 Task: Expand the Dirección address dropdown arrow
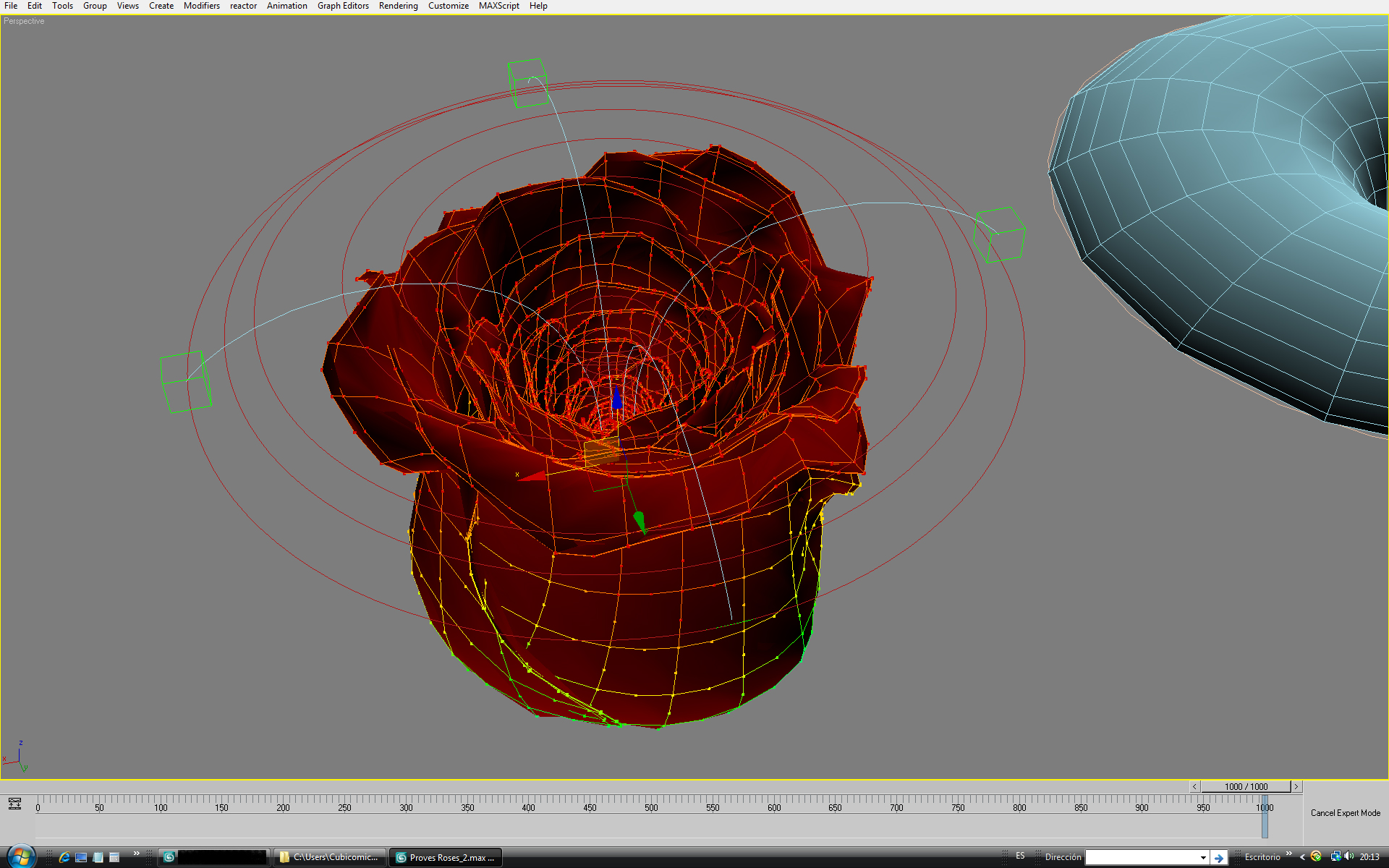[x=1203, y=857]
